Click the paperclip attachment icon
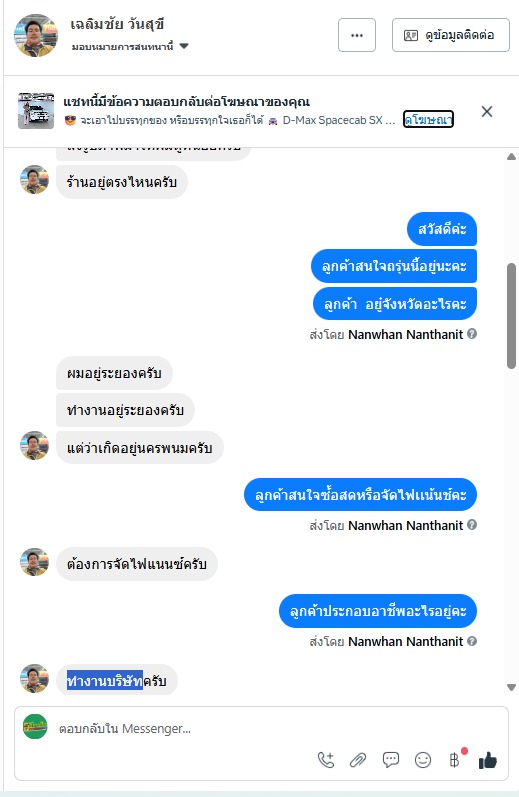The image size is (519, 797). [x=358, y=760]
